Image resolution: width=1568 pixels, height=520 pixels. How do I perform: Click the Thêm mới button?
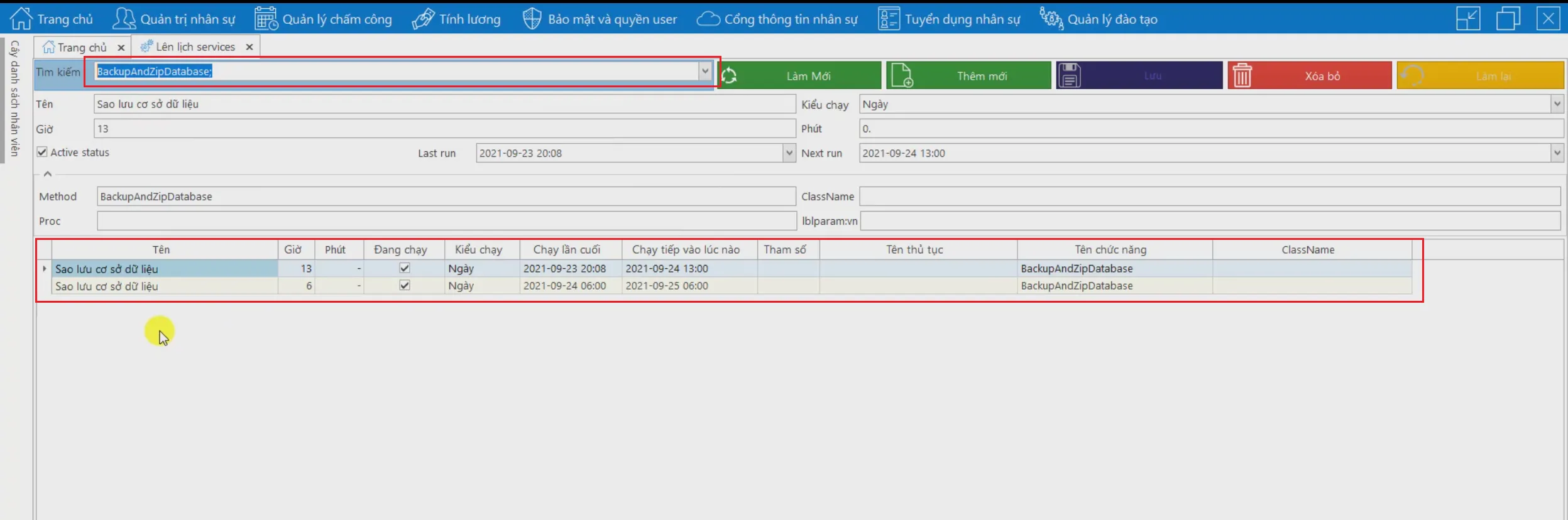(x=968, y=75)
